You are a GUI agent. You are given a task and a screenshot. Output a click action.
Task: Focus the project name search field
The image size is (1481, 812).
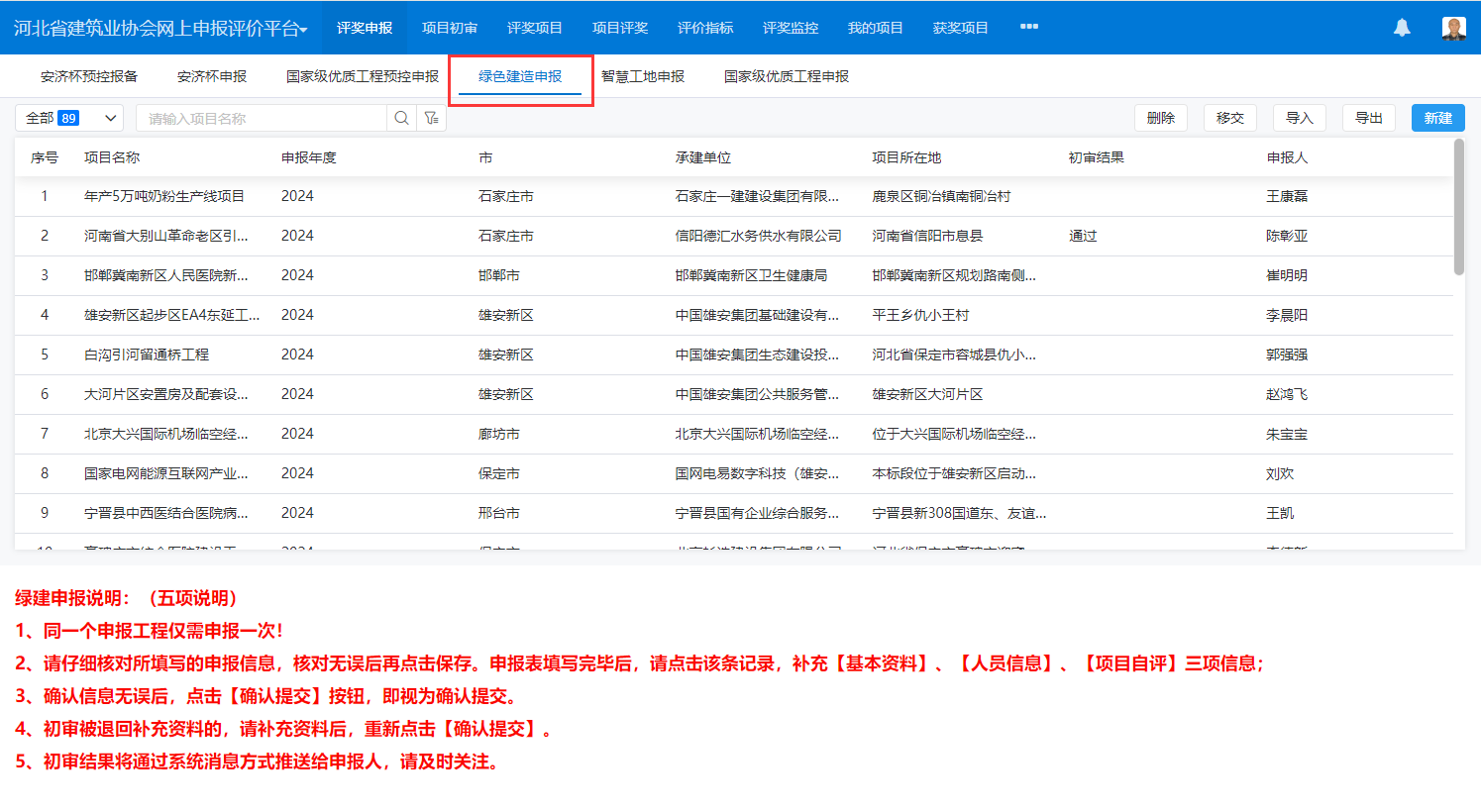pyautogui.click(x=263, y=118)
